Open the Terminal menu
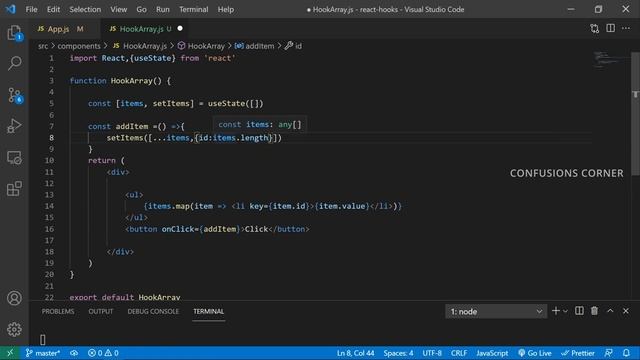This screenshot has width=640, height=360. coord(193,9)
